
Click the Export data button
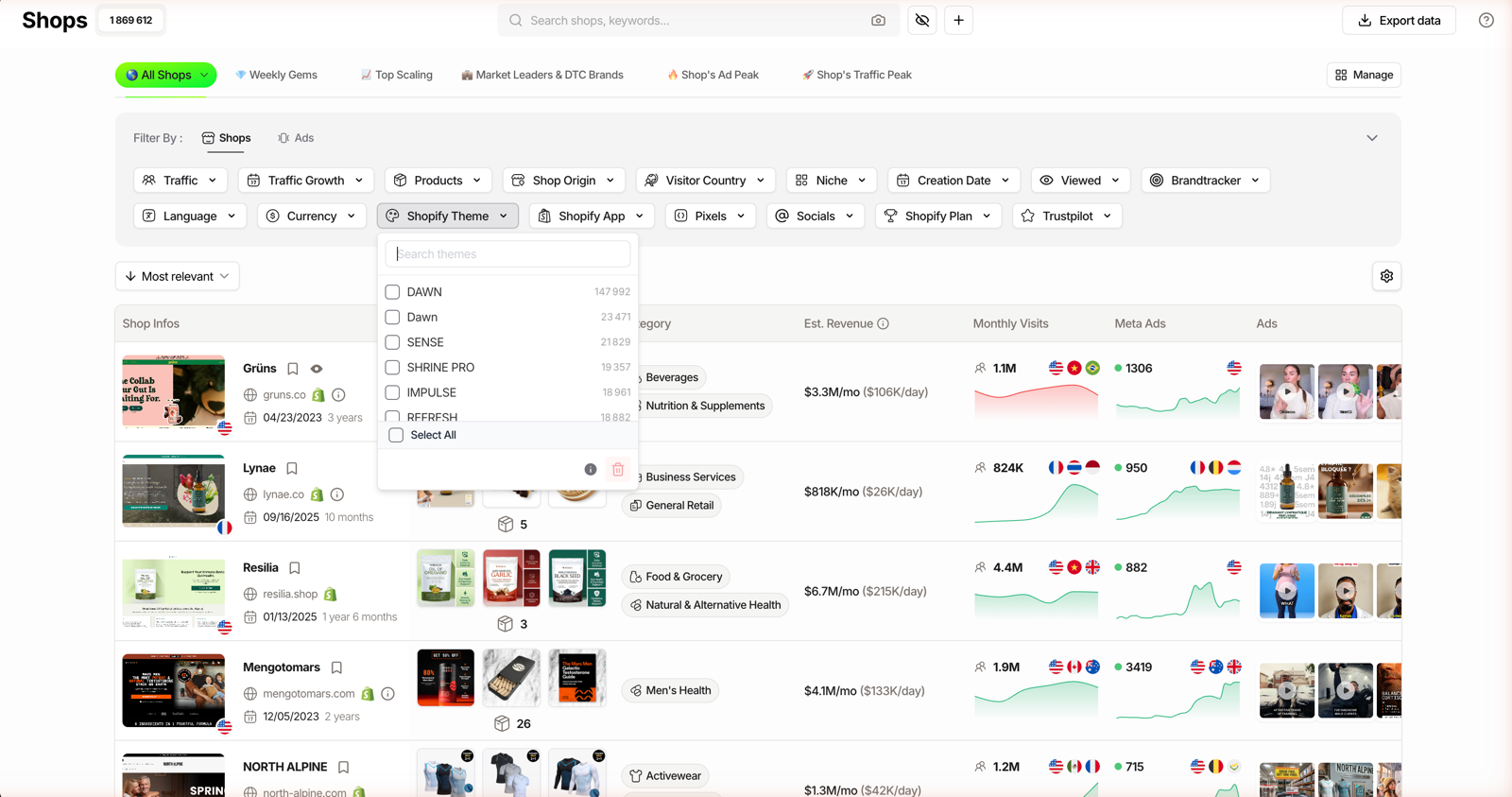point(1399,21)
